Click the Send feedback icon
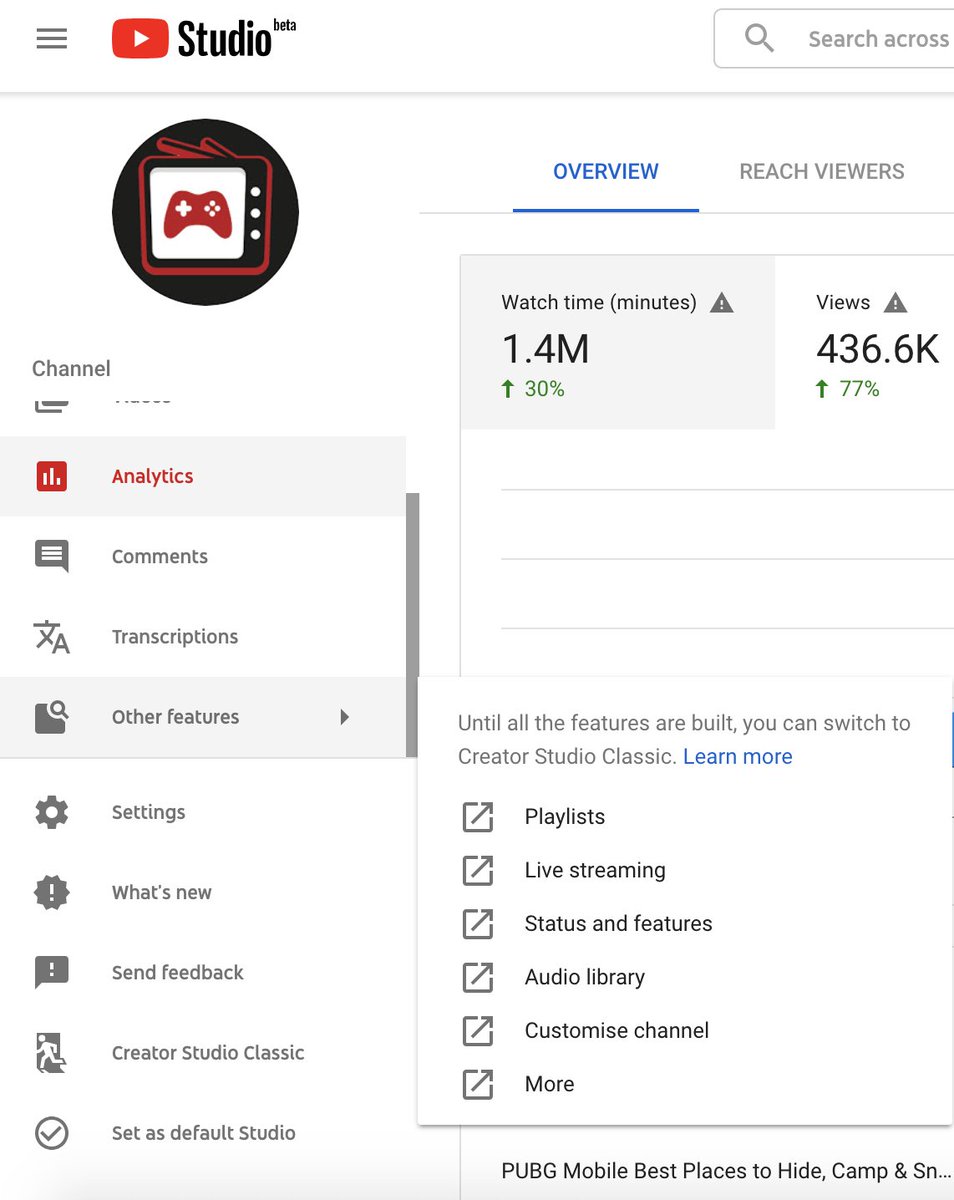The image size is (954, 1200). click(52, 973)
